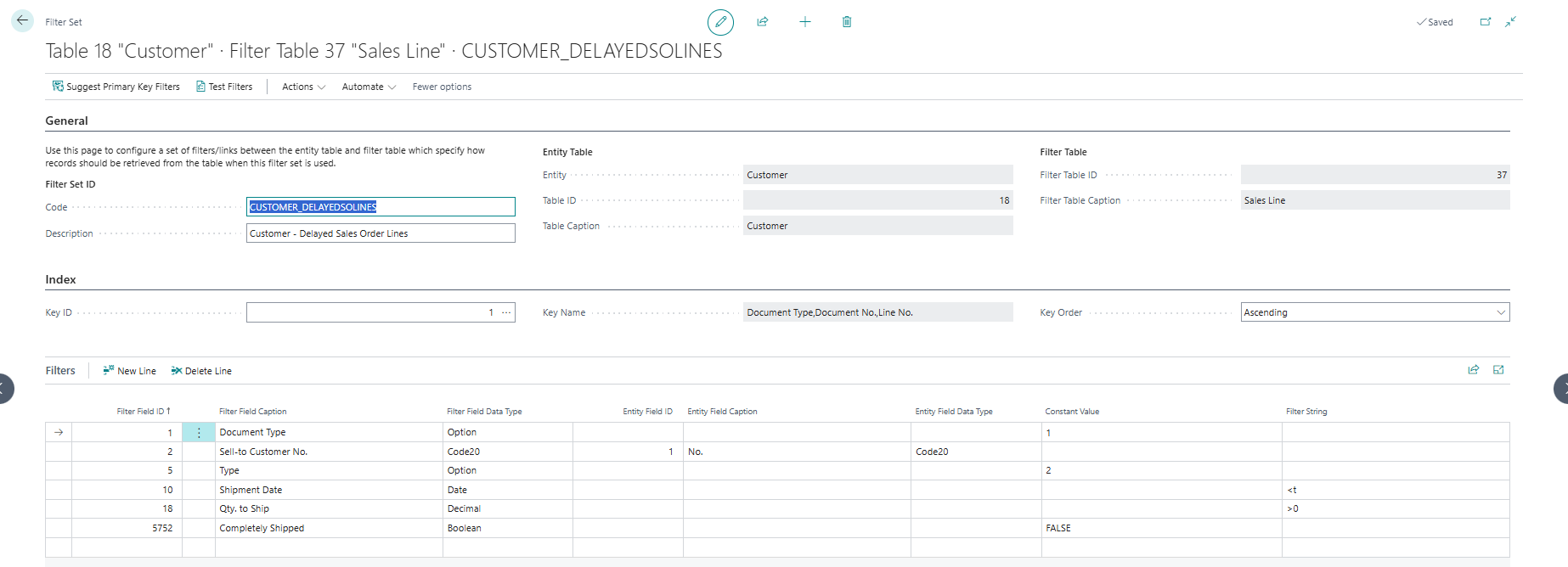Click Delete Line in Filters
1568x567 pixels.
click(x=201, y=371)
